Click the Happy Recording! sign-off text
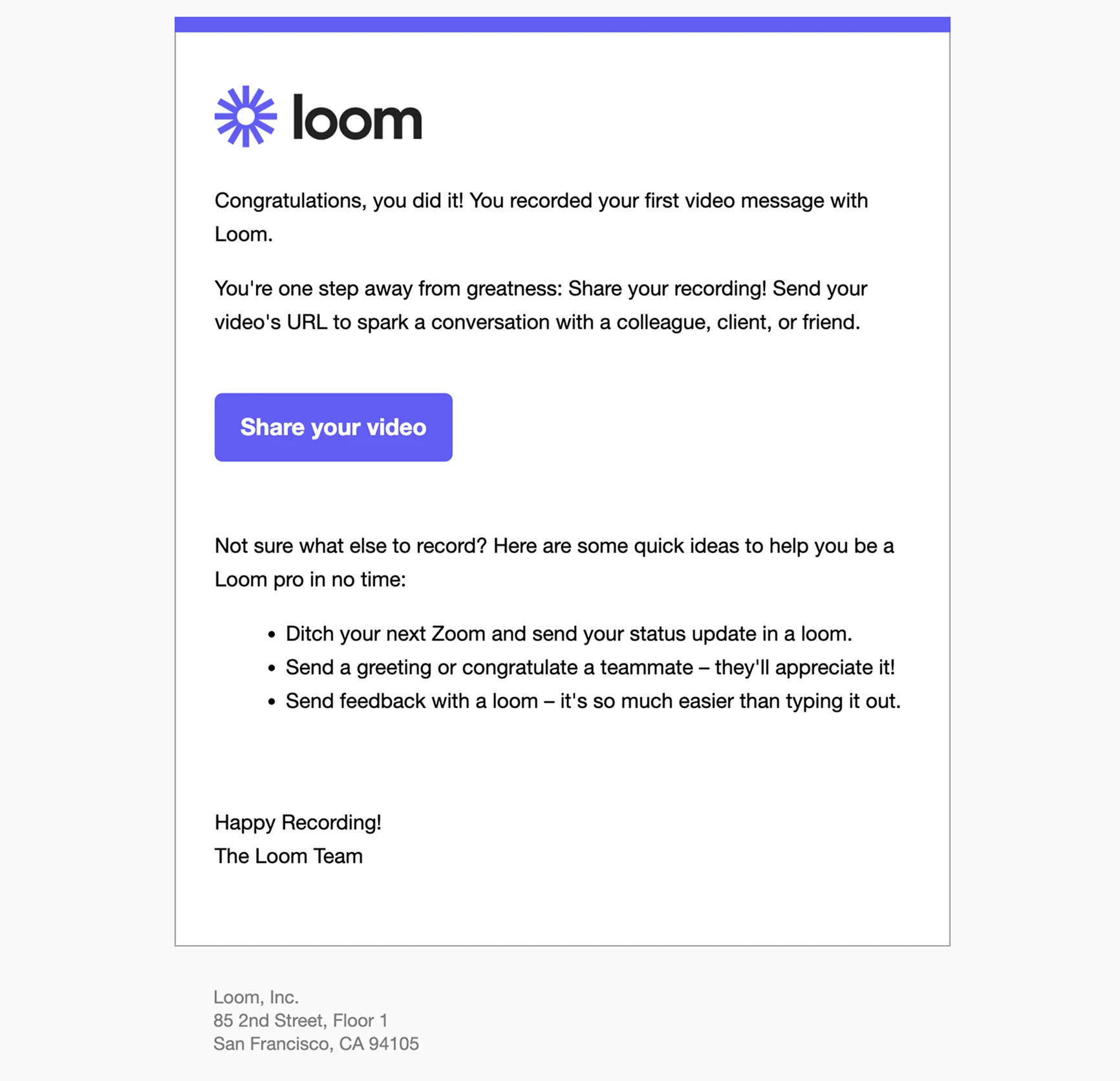Screen dimensions: 1120x1081 point(298,822)
